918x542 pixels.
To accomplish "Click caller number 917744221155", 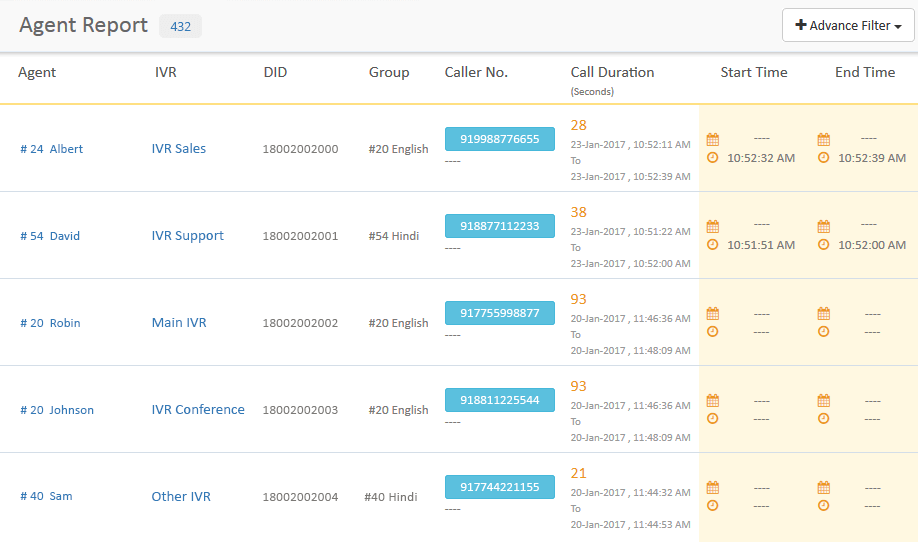I will tap(499, 487).
